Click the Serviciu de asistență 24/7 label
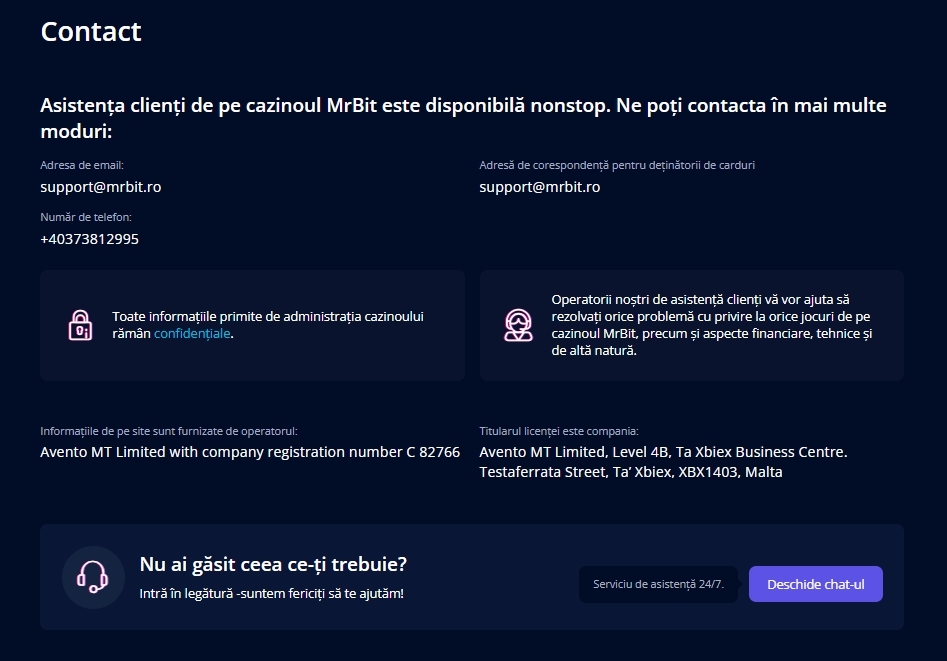The height and width of the screenshot is (661, 947). point(658,584)
